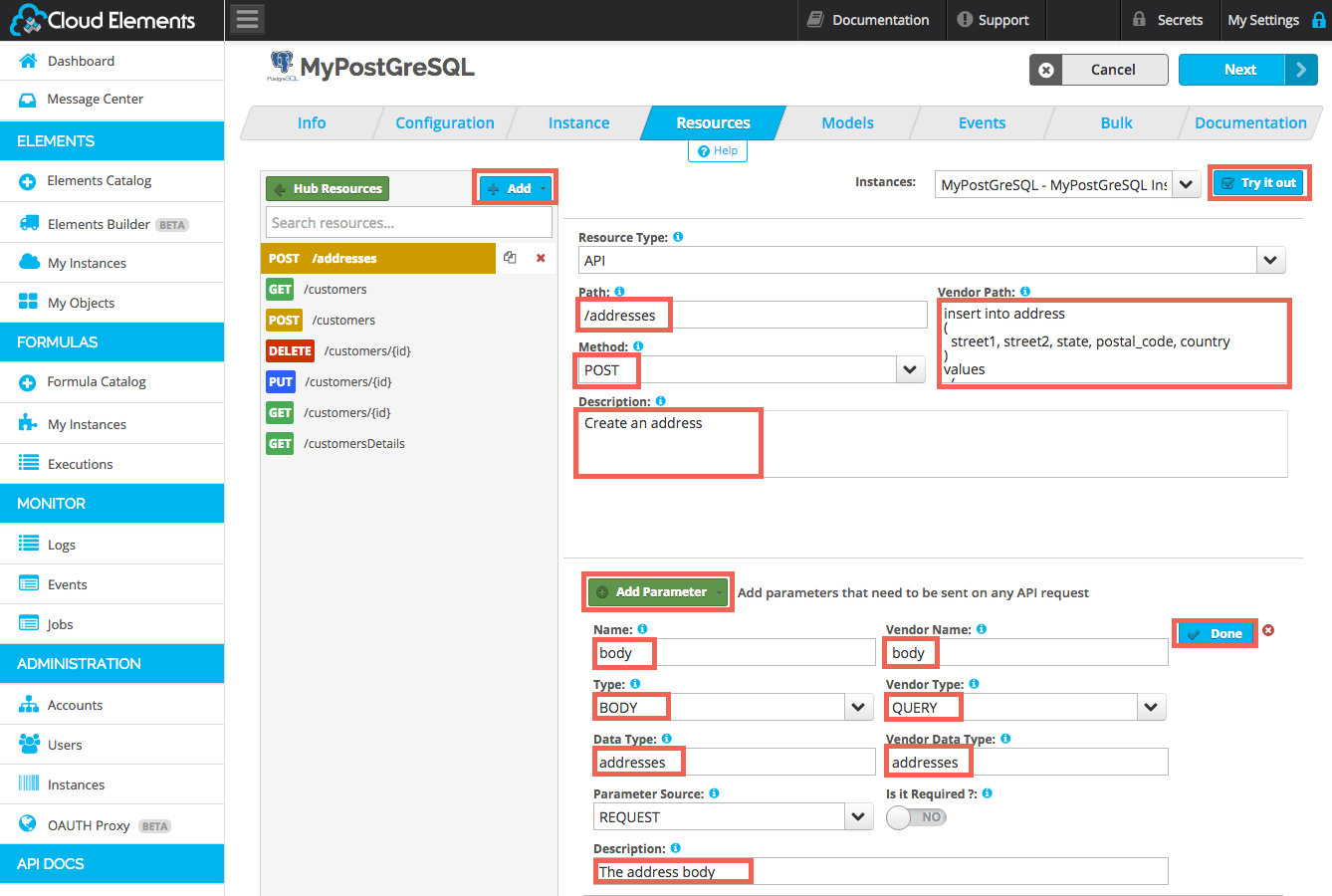Switch to the Instance tab
The image size is (1332, 896).
(578, 123)
